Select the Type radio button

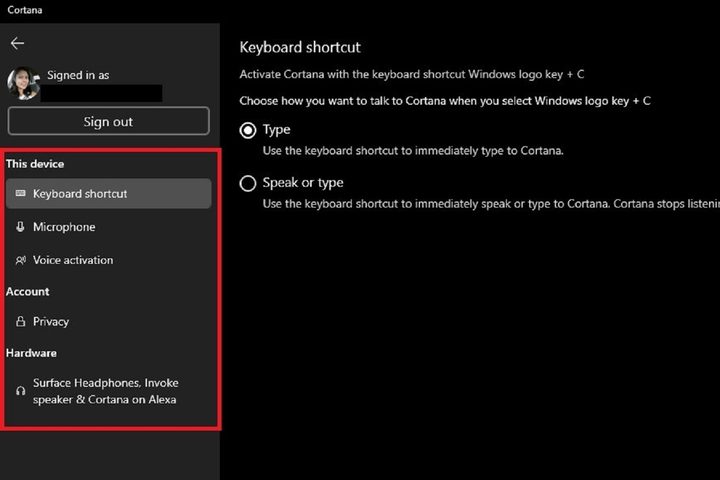248,130
